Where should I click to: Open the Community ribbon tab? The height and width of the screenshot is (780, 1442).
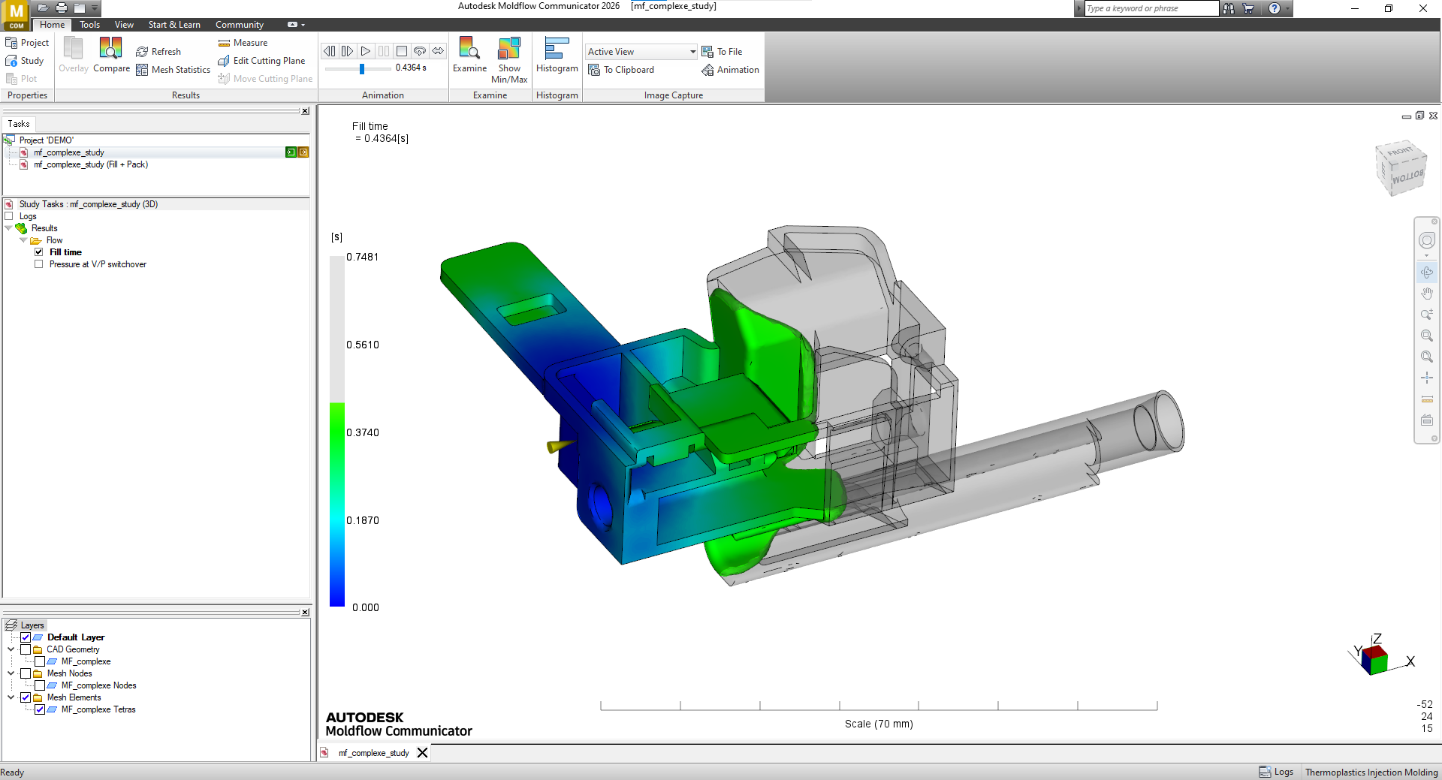(x=240, y=24)
